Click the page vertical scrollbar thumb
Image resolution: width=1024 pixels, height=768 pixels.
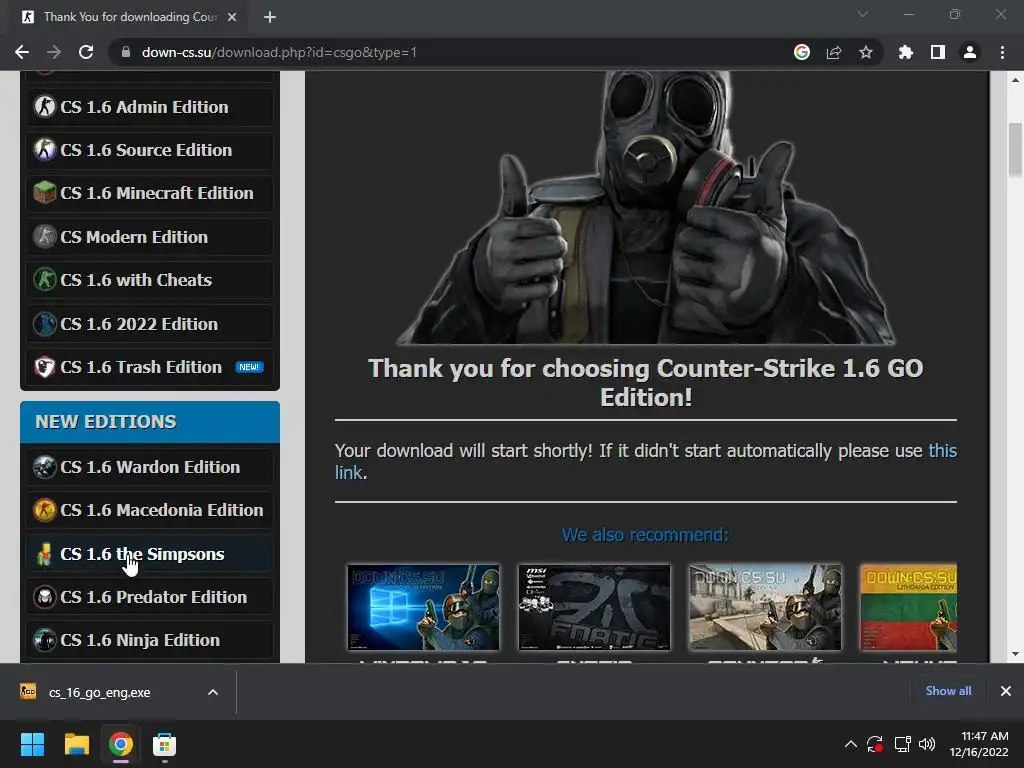pos(1015,149)
